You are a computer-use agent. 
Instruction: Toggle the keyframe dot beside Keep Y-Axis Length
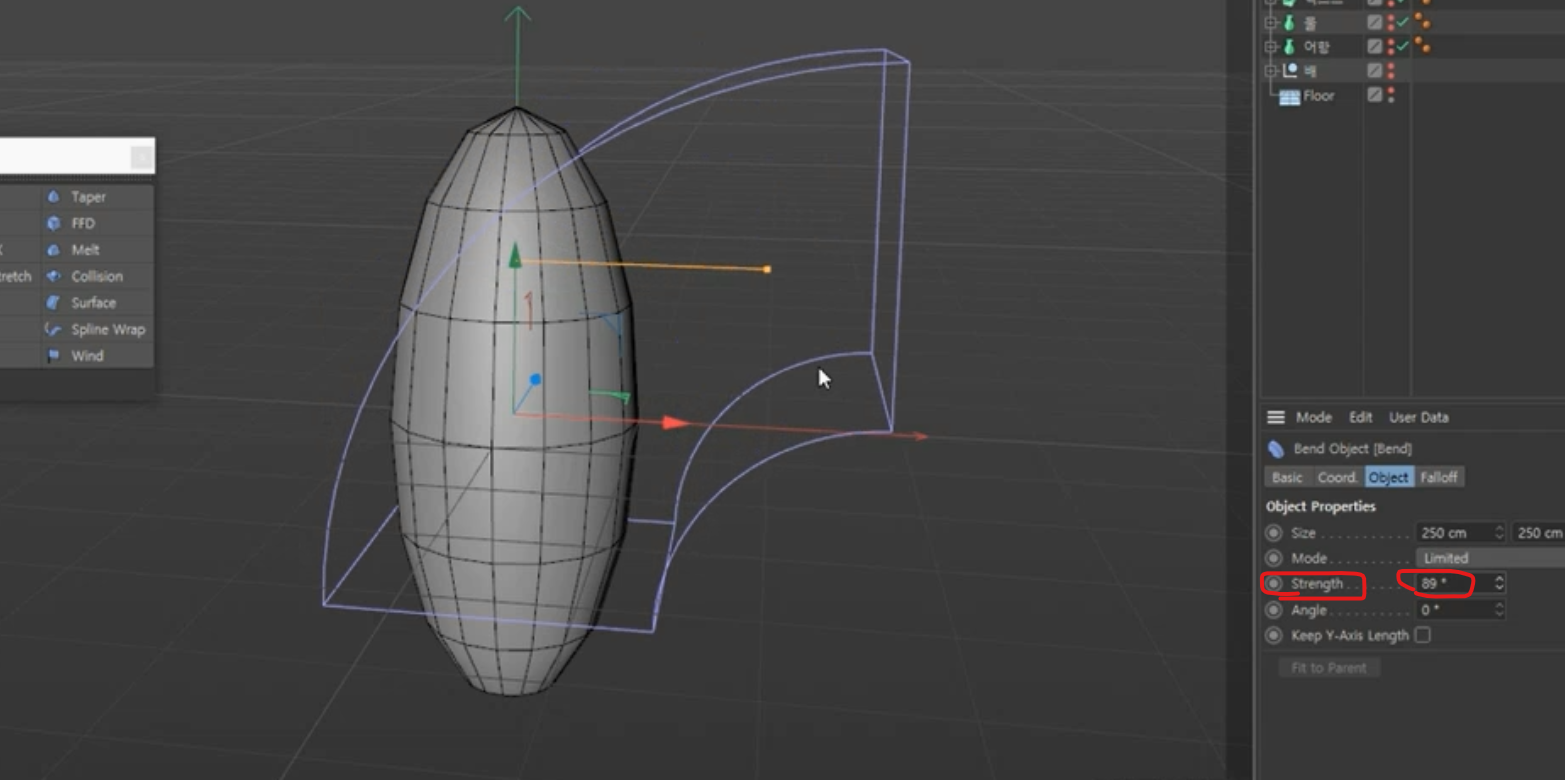[1273, 635]
